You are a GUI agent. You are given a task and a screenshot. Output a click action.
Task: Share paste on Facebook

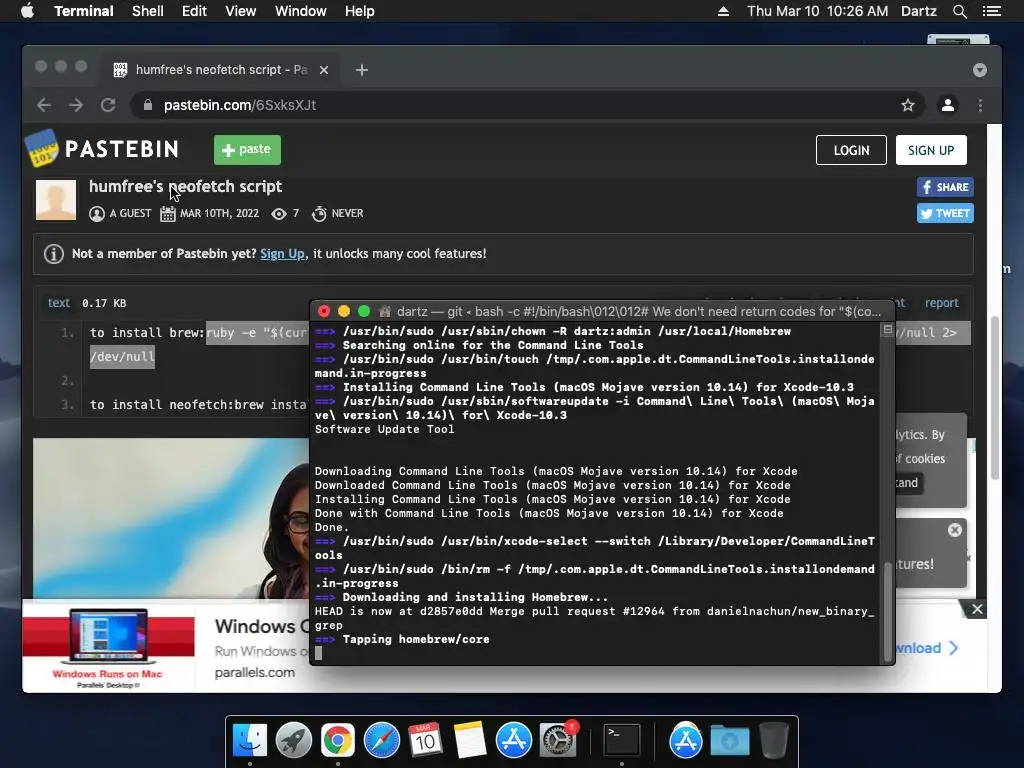click(x=945, y=187)
